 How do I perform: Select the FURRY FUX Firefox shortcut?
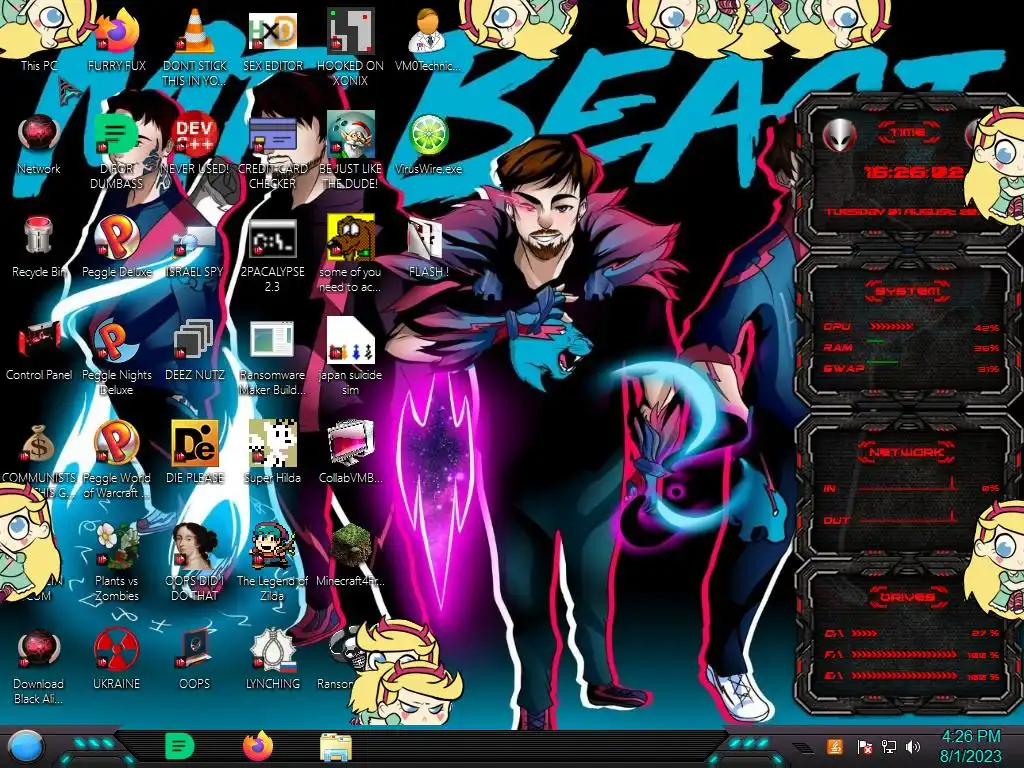click(x=117, y=39)
